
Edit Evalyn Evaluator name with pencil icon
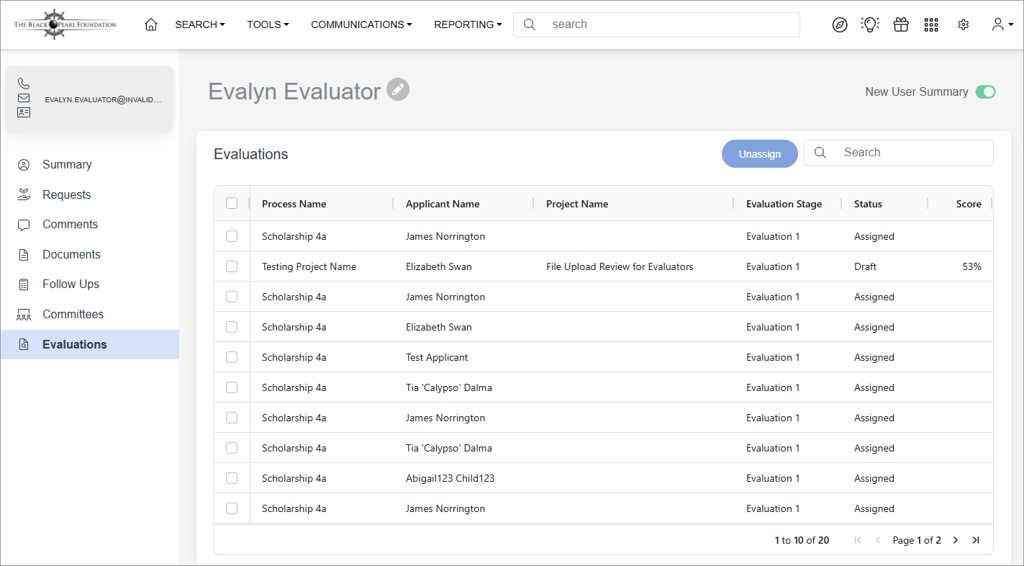398,89
